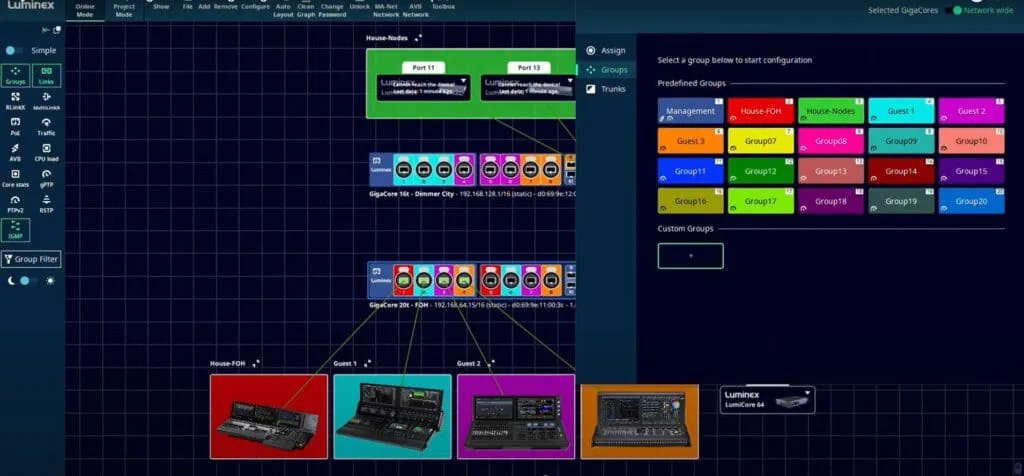Image resolution: width=1024 pixels, height=476 pixels.
Task: Toggle the IGMP overlay
Action: pos(16,230)
